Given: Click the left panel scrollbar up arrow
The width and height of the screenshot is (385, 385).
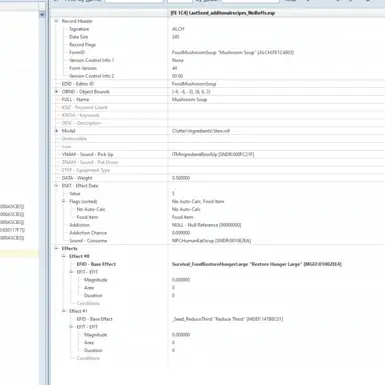Looking at the screenshot, I should [42, 14].
